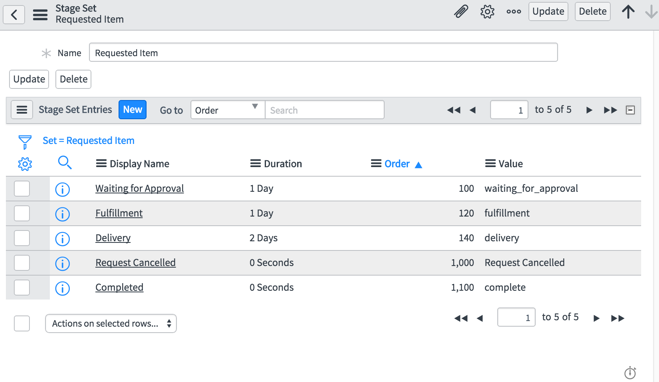
Task: Go to previous record with up arrow
Action: click(x=628, y=11)
